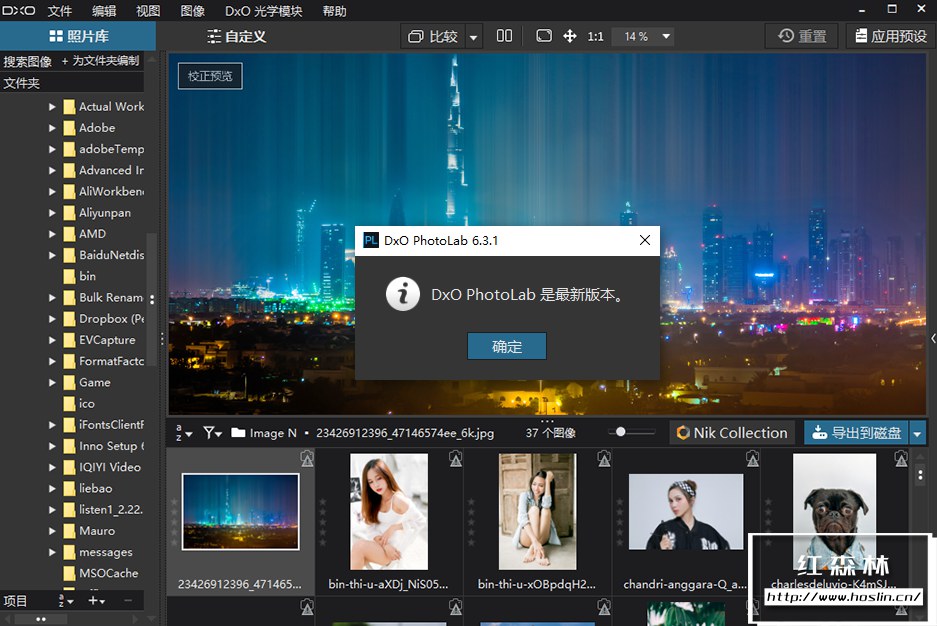This screenshot has width=937, height=626.
Task: Select the 23426912396 city skyline thumbnail
Action: 241,511
